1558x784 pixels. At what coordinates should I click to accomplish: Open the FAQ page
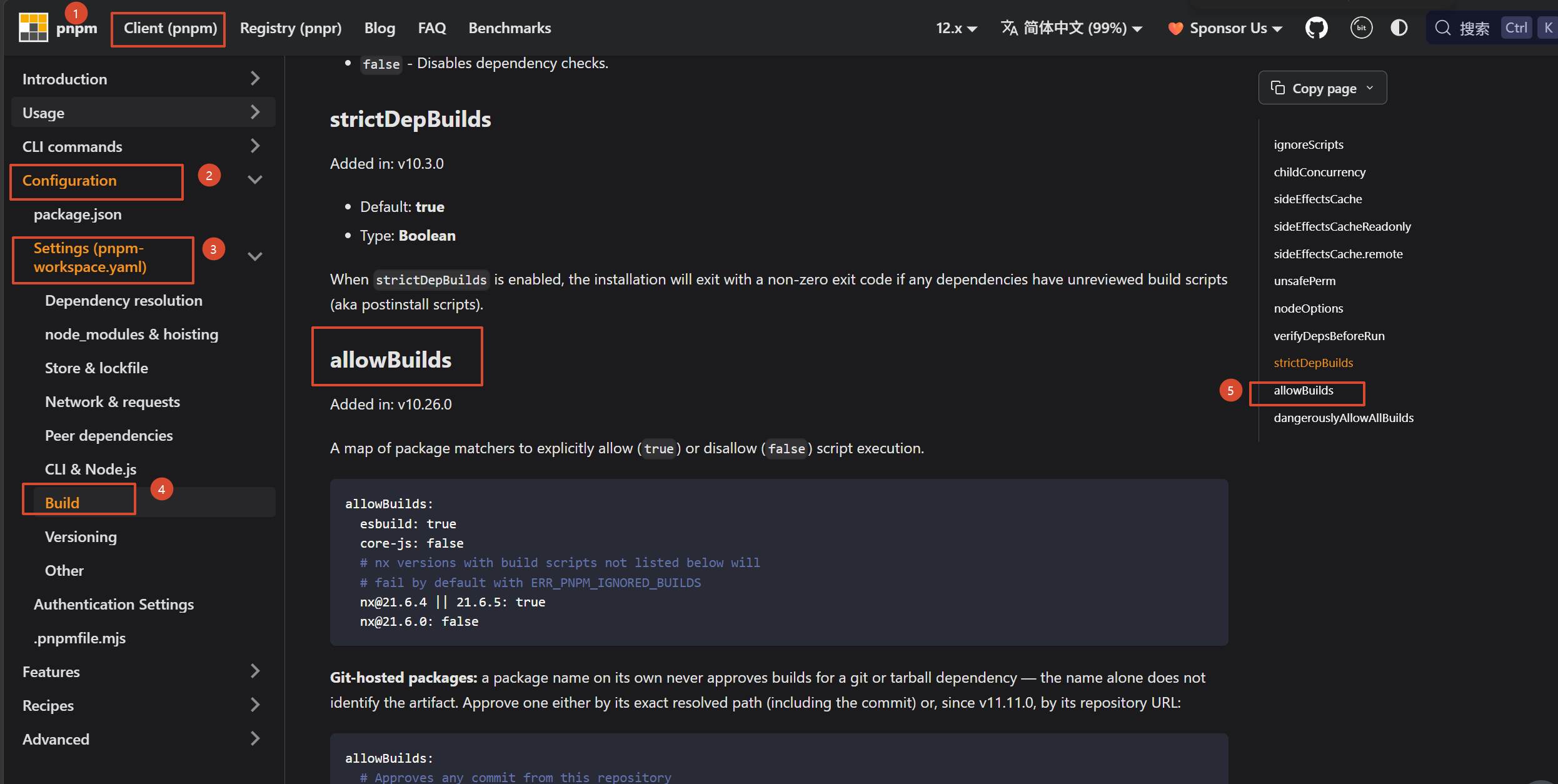pos(432,28)
